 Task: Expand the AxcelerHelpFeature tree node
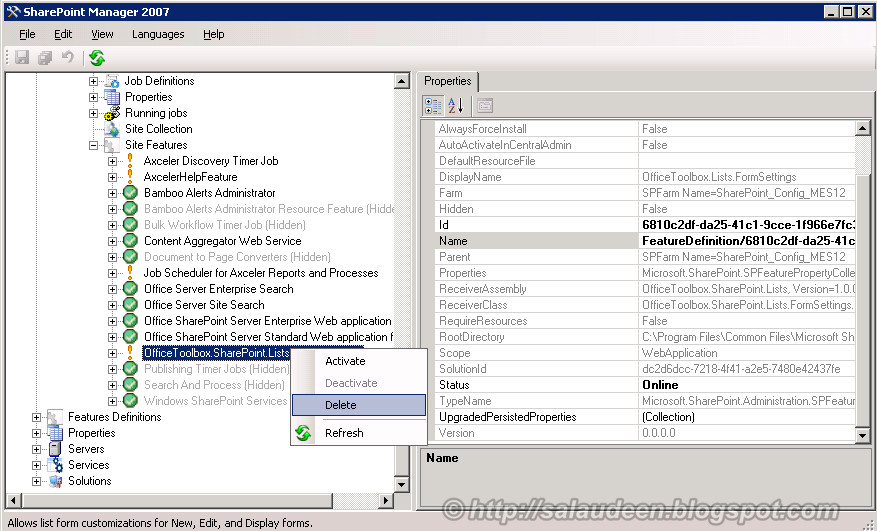(x=112, y=177)
